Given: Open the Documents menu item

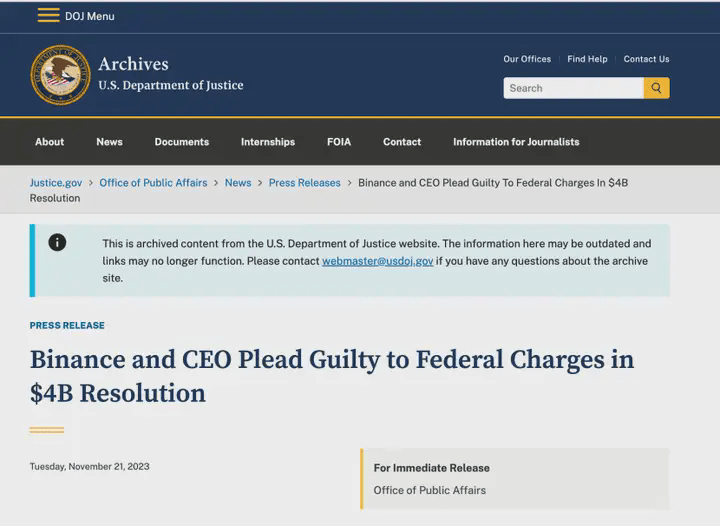Looking at the screenshot, I should 182,142.
